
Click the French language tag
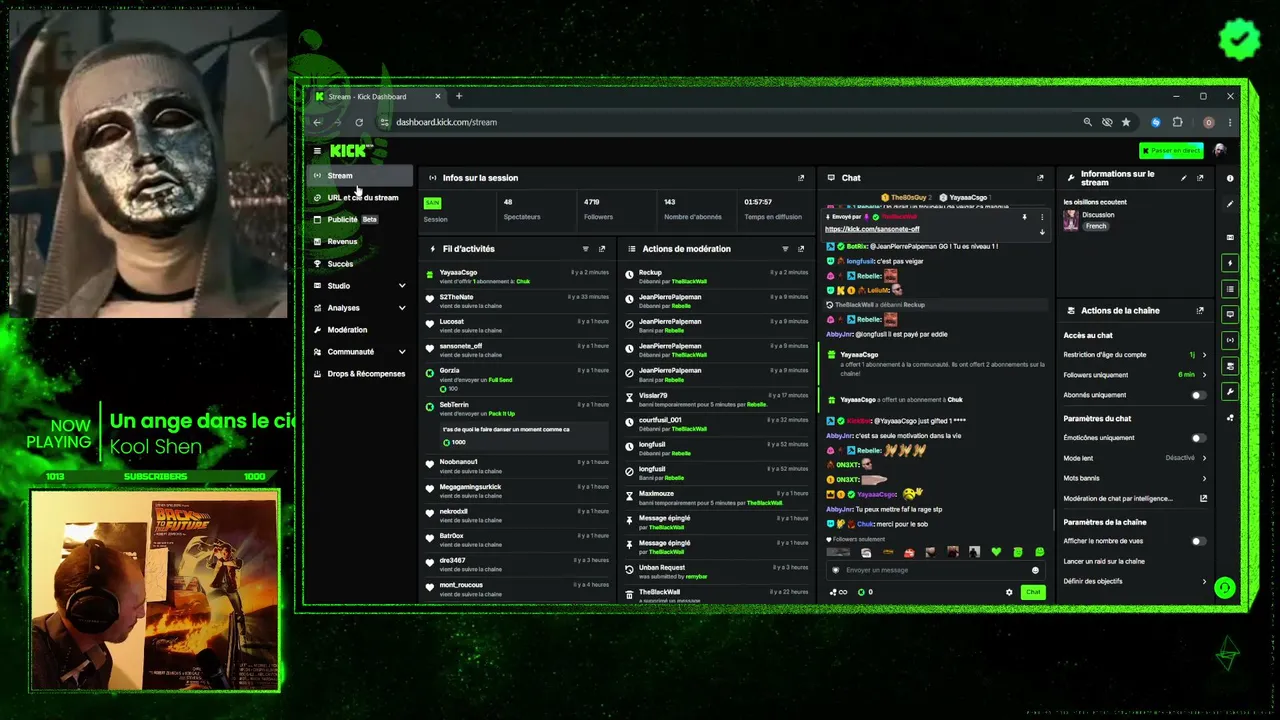click(1097, 226)
